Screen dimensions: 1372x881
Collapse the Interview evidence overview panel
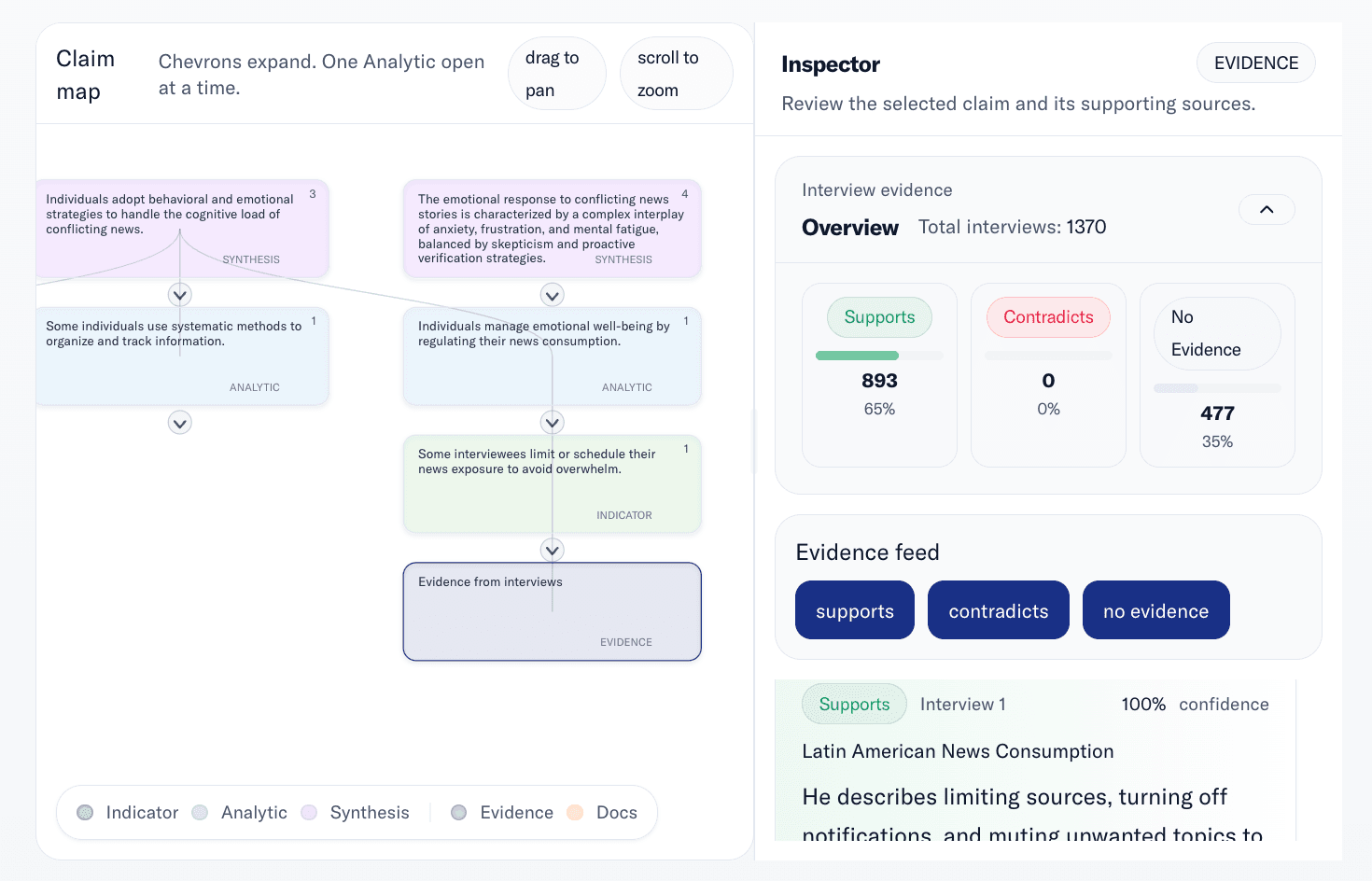(x=1266, y=210)
